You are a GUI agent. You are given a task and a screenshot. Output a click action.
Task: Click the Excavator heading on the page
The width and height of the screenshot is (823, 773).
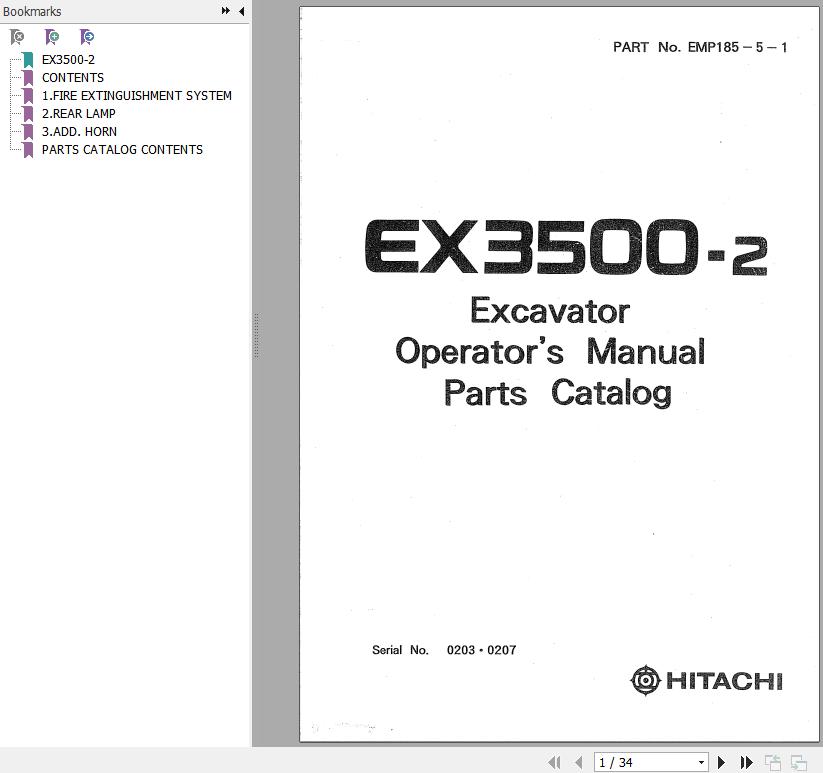click(x=550, y=311)
